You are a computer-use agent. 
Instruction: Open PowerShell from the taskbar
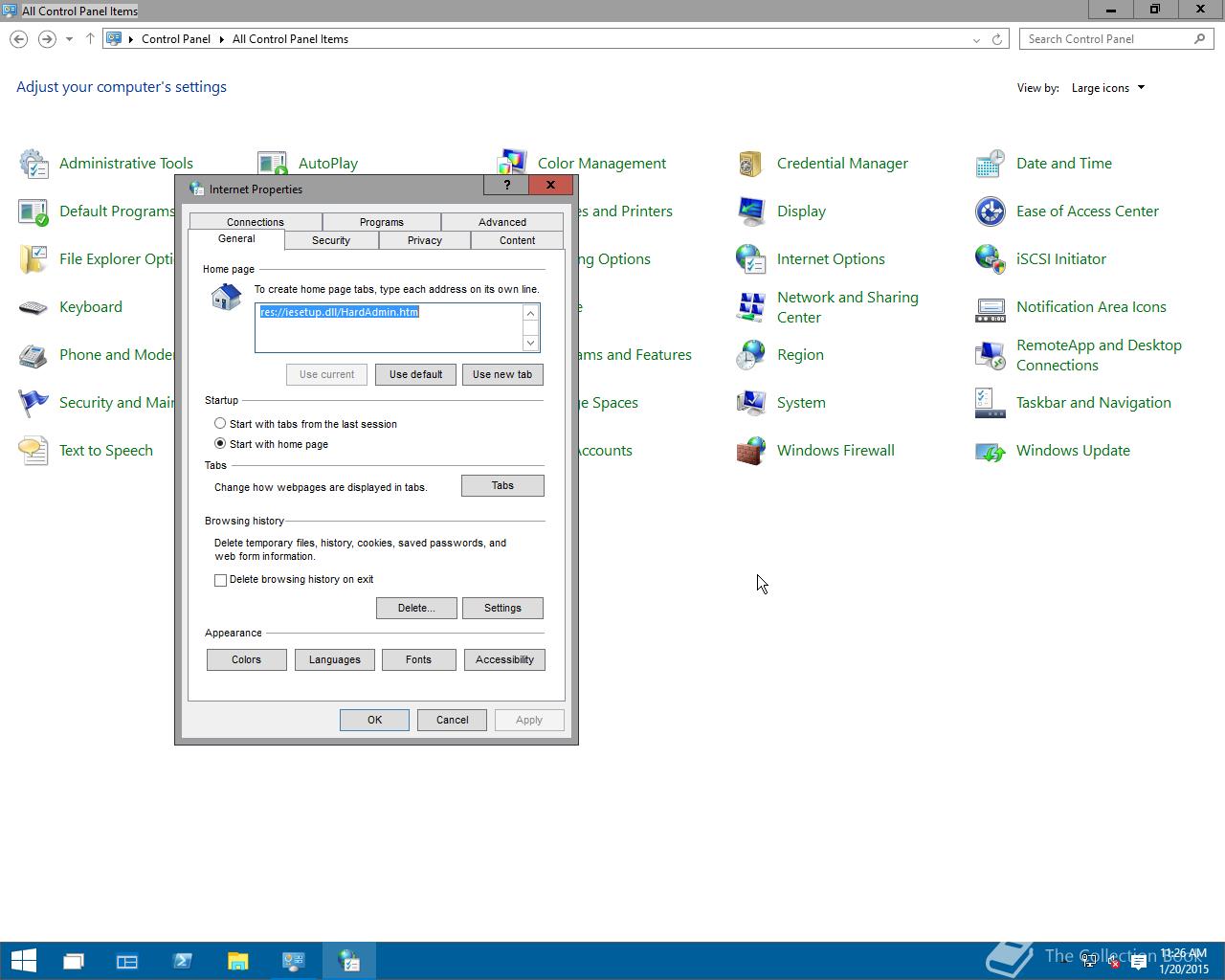182,961
